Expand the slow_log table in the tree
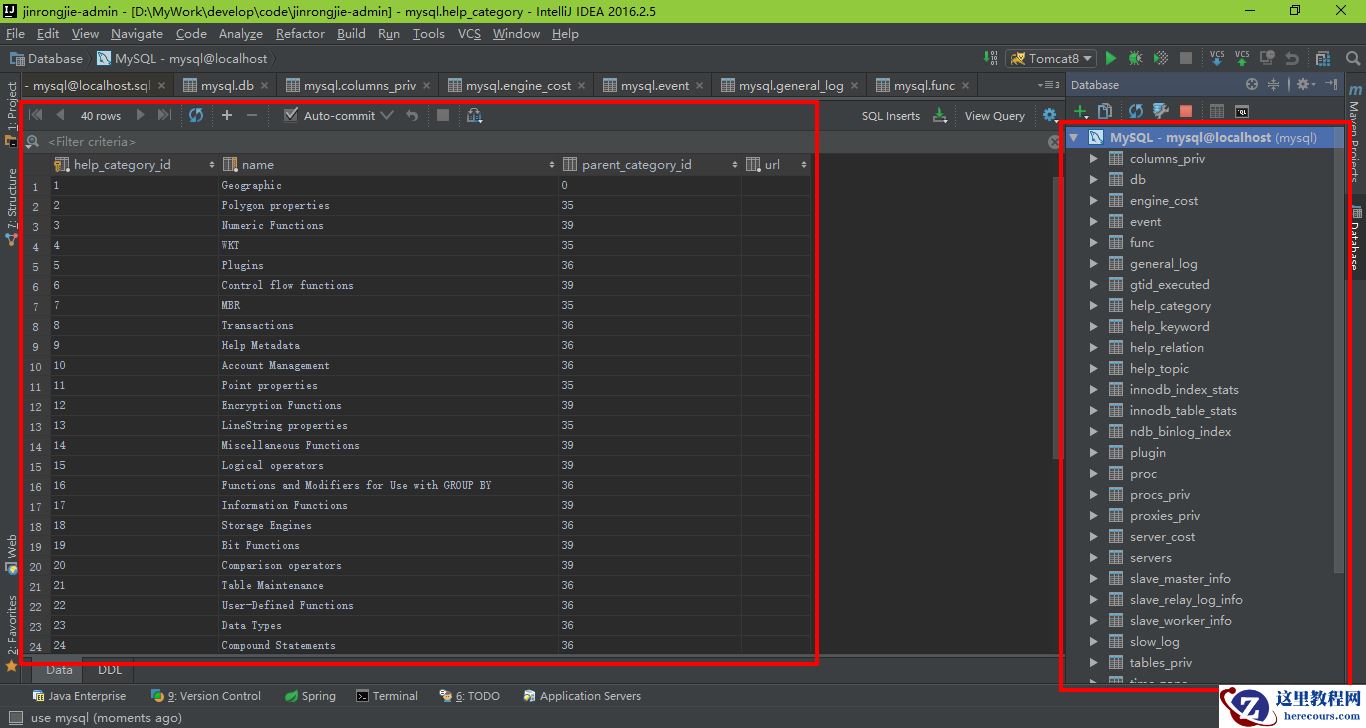1366x728 pixels. click(1093, 642)
